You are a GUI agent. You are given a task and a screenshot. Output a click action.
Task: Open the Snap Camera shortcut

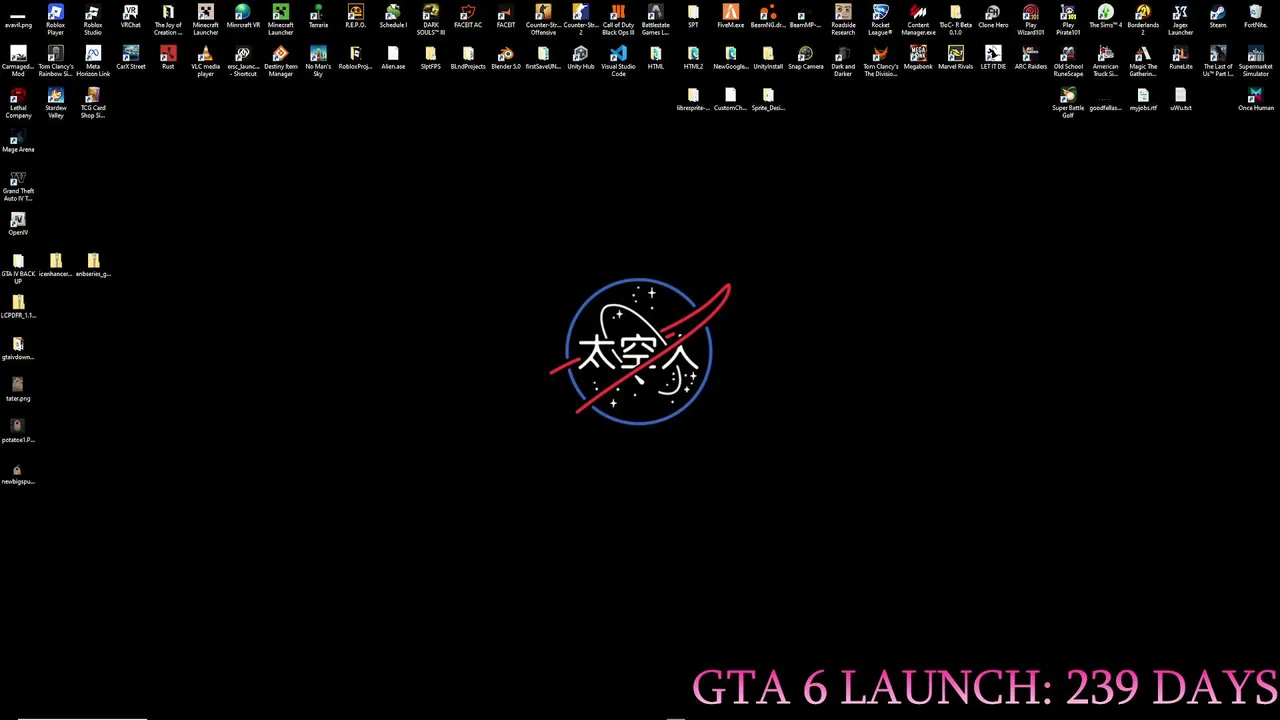pyautogui.click(x=805, y=59)
